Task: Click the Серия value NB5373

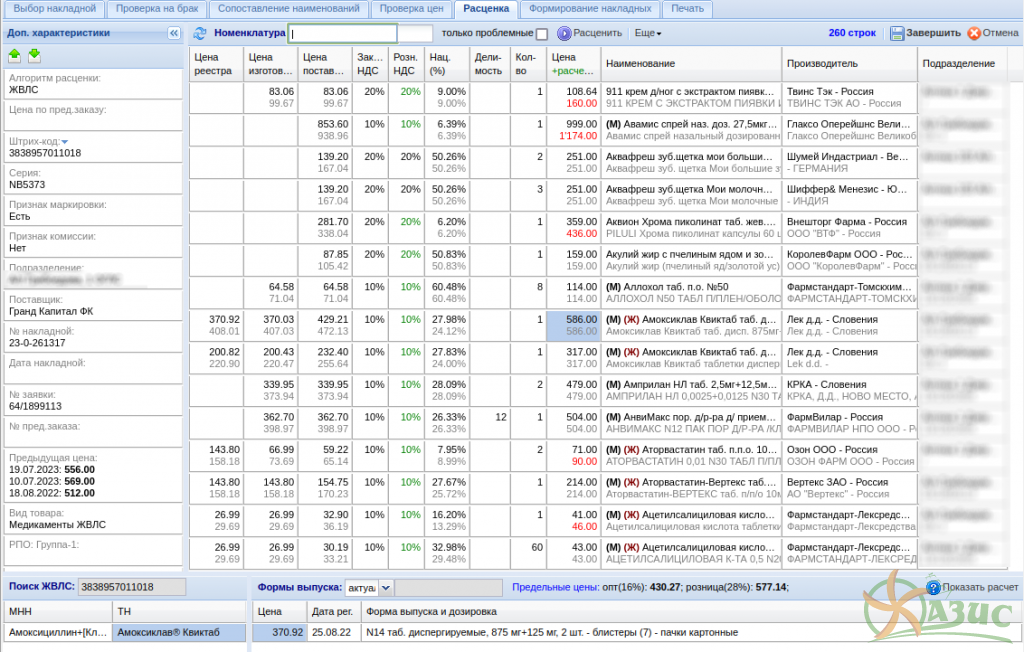Action: tap(27, 185)
